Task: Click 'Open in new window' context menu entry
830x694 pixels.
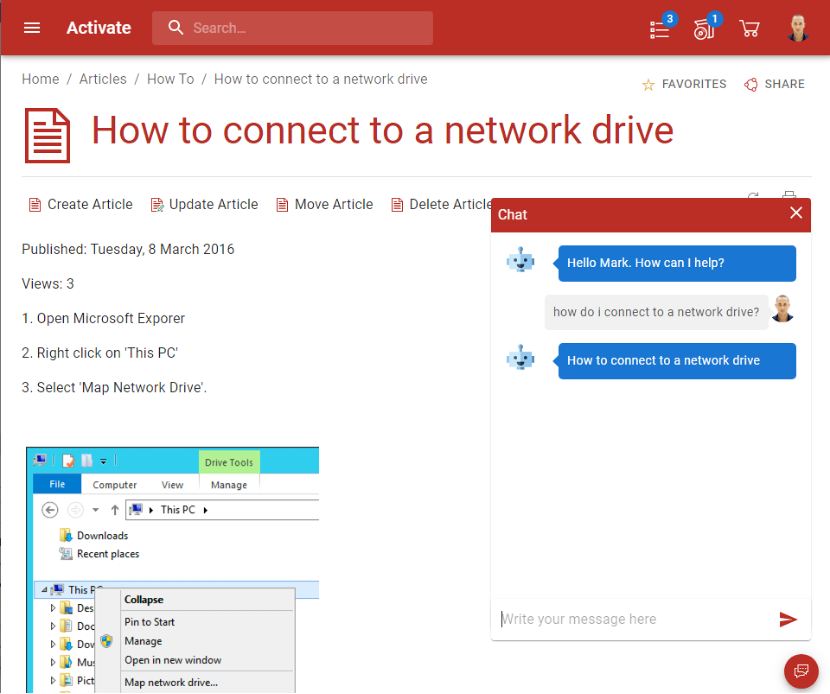Action: point(173,660)
